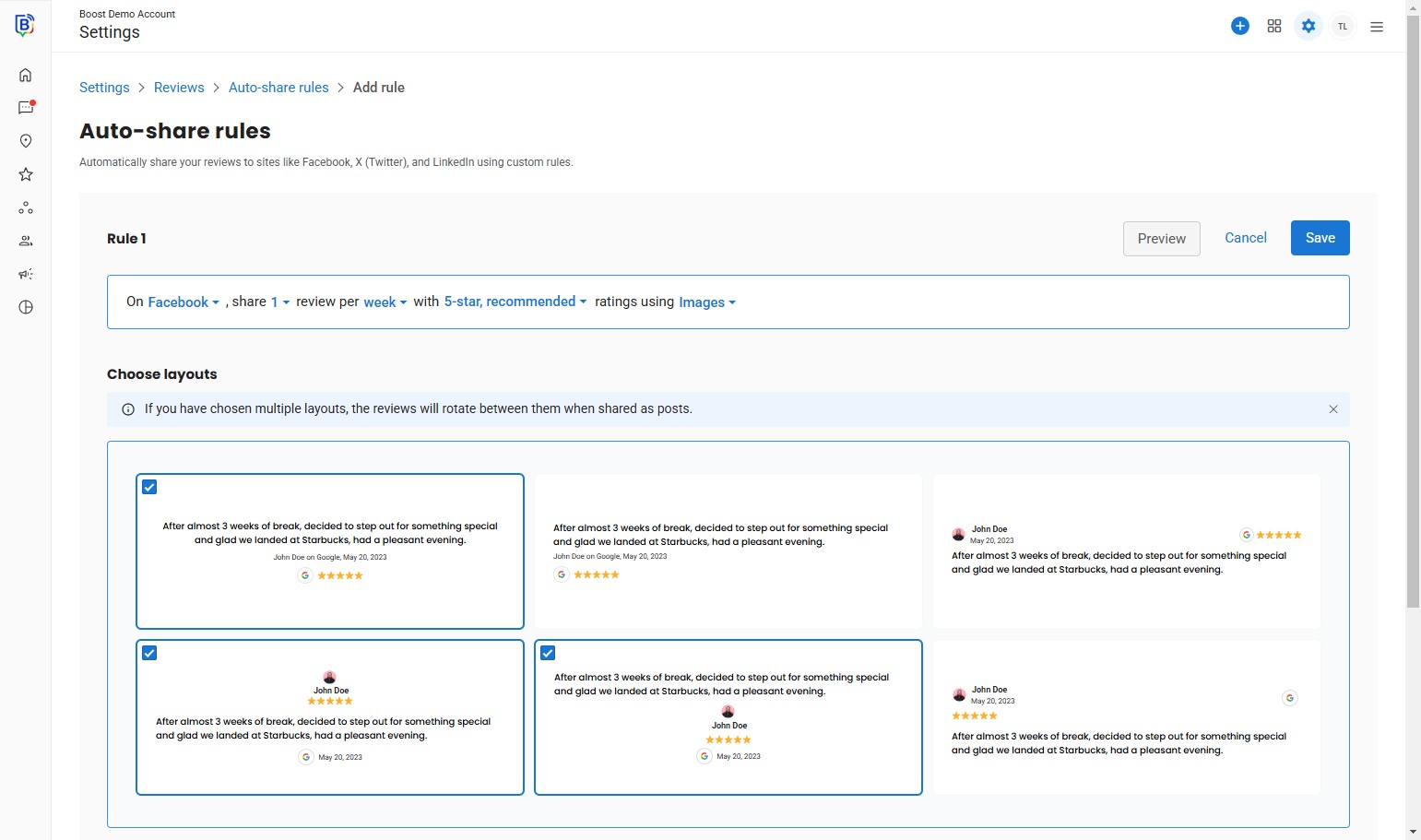Dismiss the multiple layouts info banner
The height and width of the screenshot is (840, 1421).
[1332, 409]
